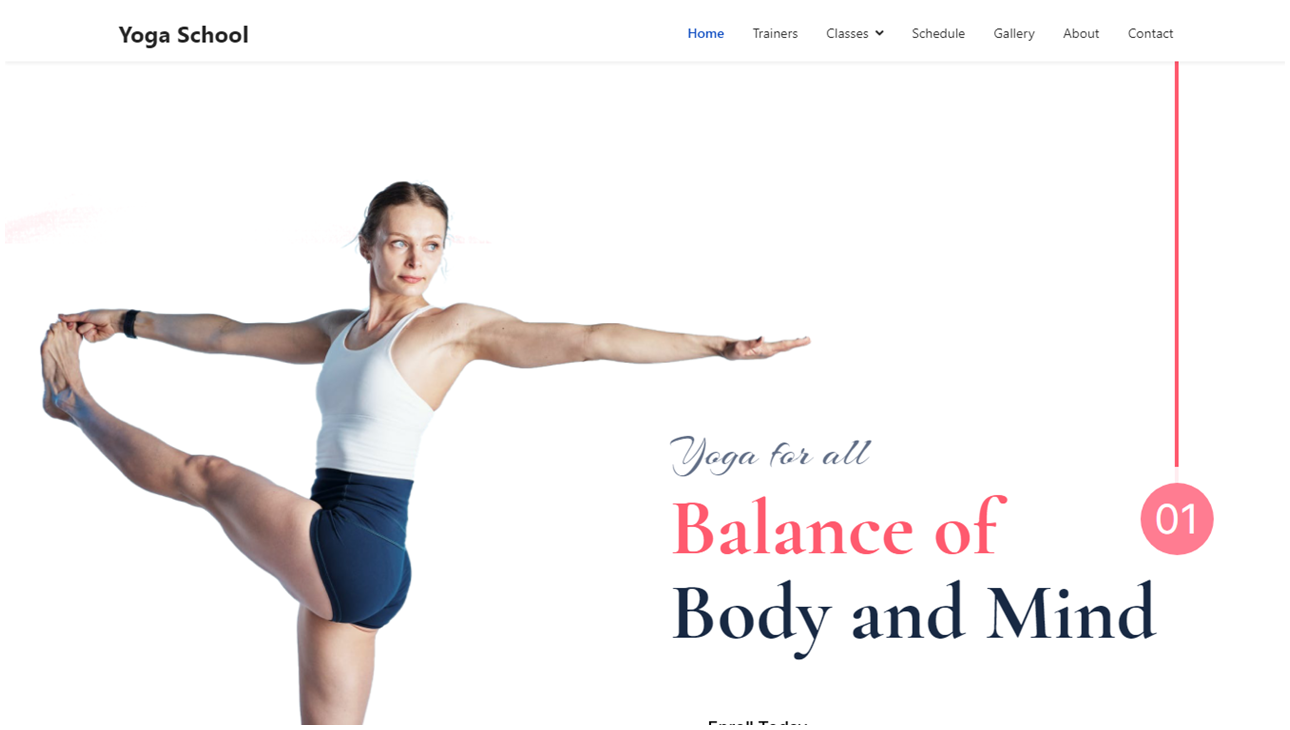Click the partially visible Enroll Today button
This screenshot has height=730, width=1290.
click(x=757, y=722)
